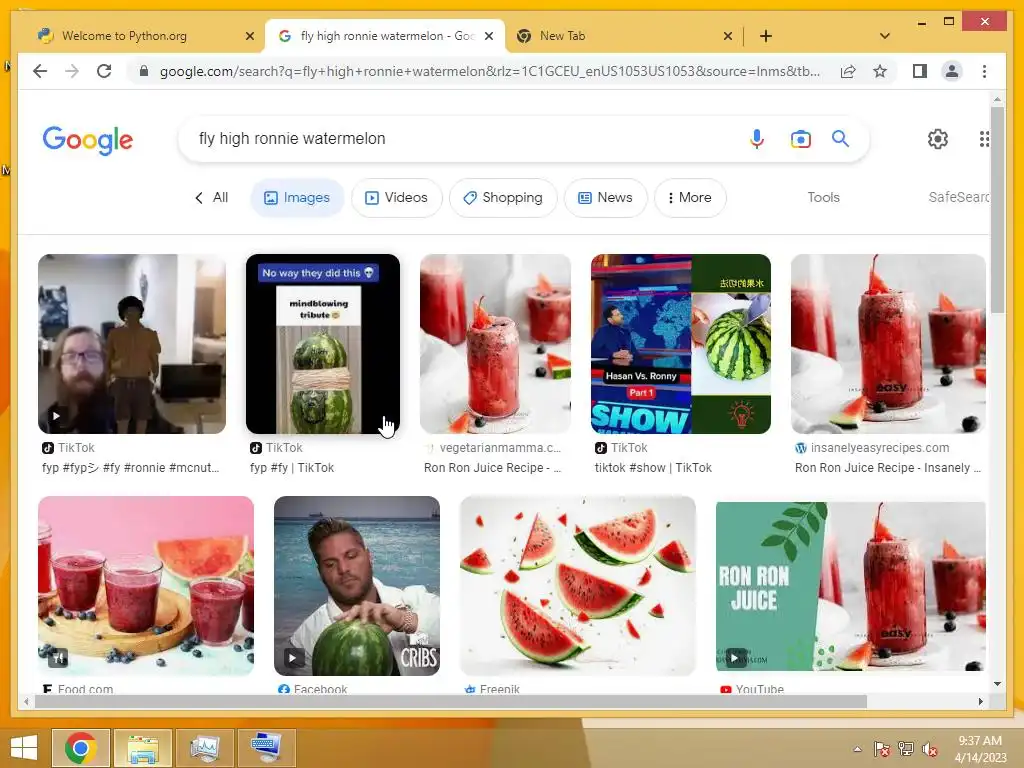Open the performance monitor taskbar app

(x=204, y=748)
